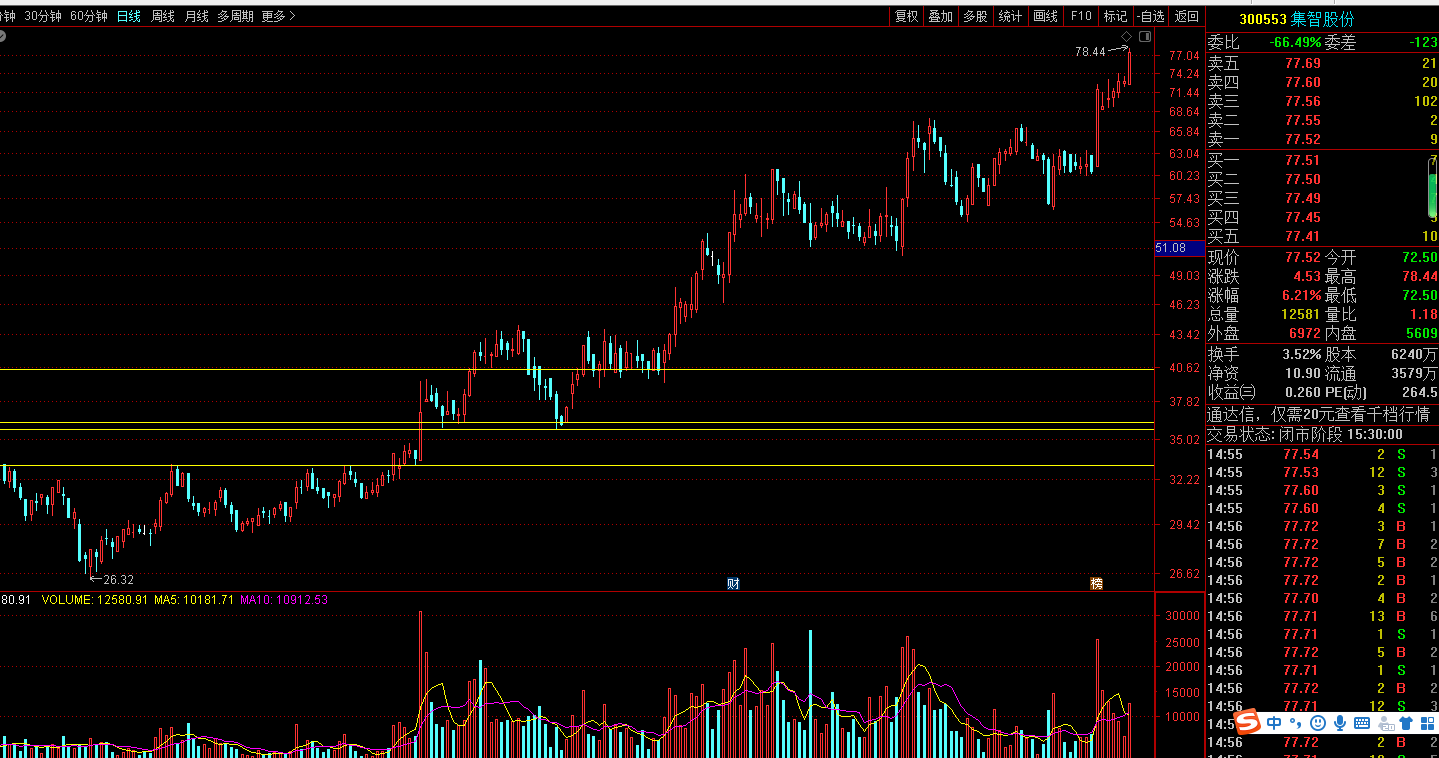Viewport: 1439px width, 758px height.
Task: Open the emoji smiley panel on Sogou bar
Action: [1318, 722]
